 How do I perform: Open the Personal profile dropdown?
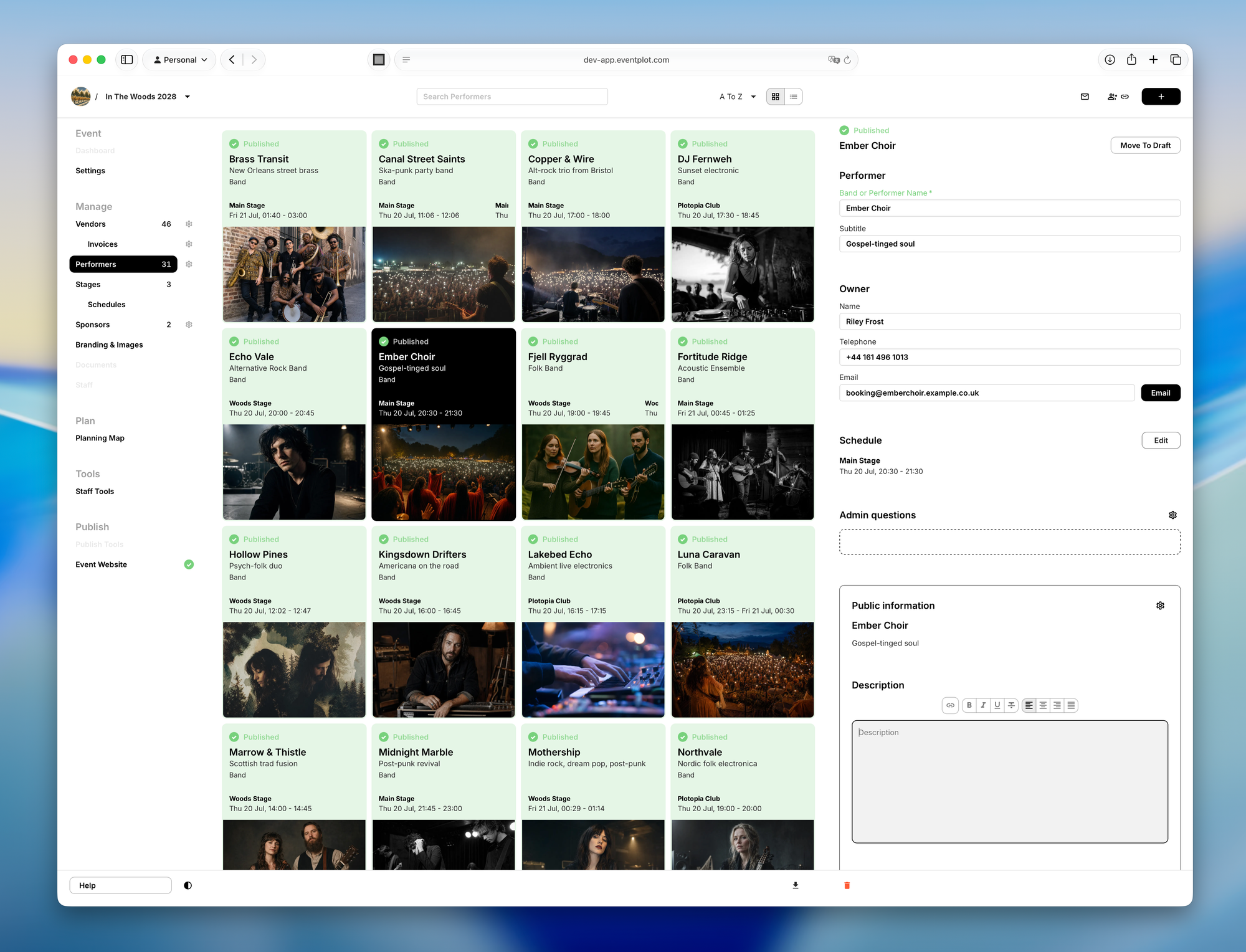(180, 60)
